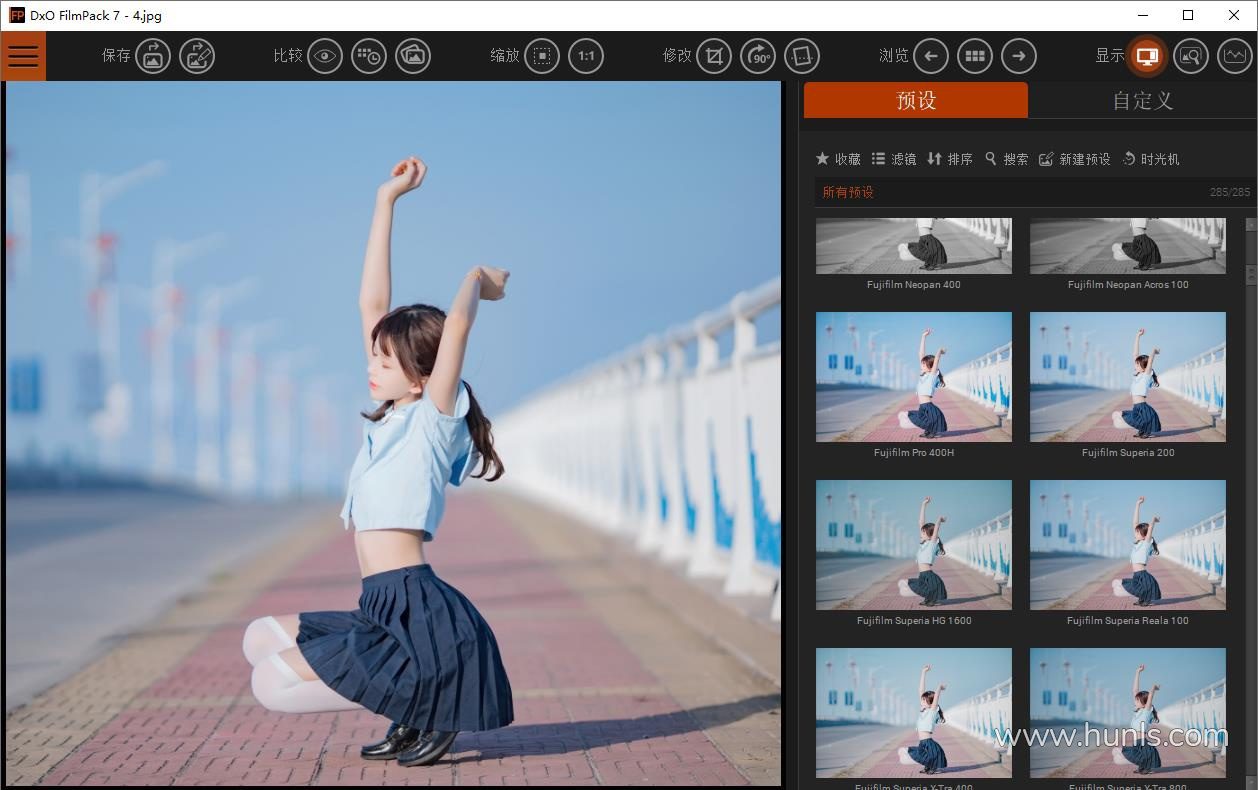
Task: Click the 修改 toolbar label
Action: point(677,56)
